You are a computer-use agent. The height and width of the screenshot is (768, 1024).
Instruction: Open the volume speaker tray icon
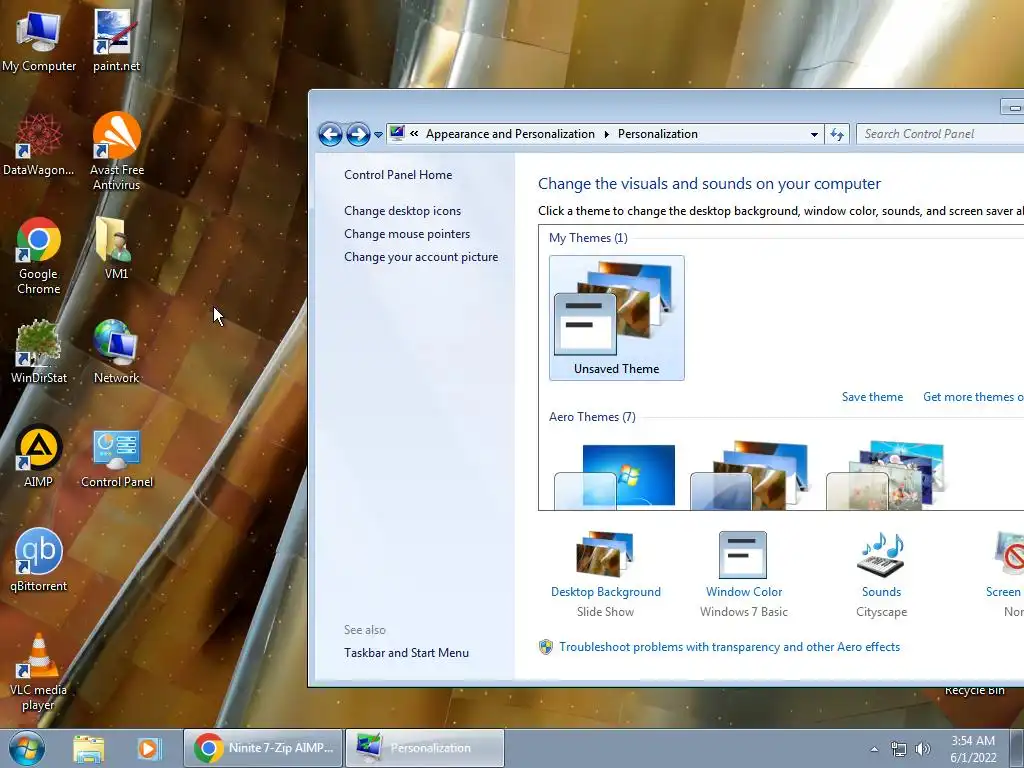point(923,749)
